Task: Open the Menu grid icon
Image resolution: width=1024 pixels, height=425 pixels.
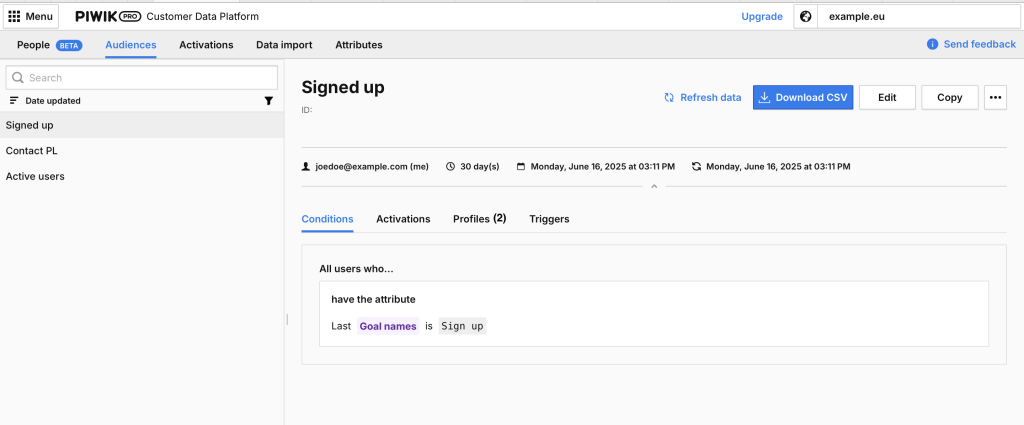Action: pyautogui.click(x=14, y=16)
